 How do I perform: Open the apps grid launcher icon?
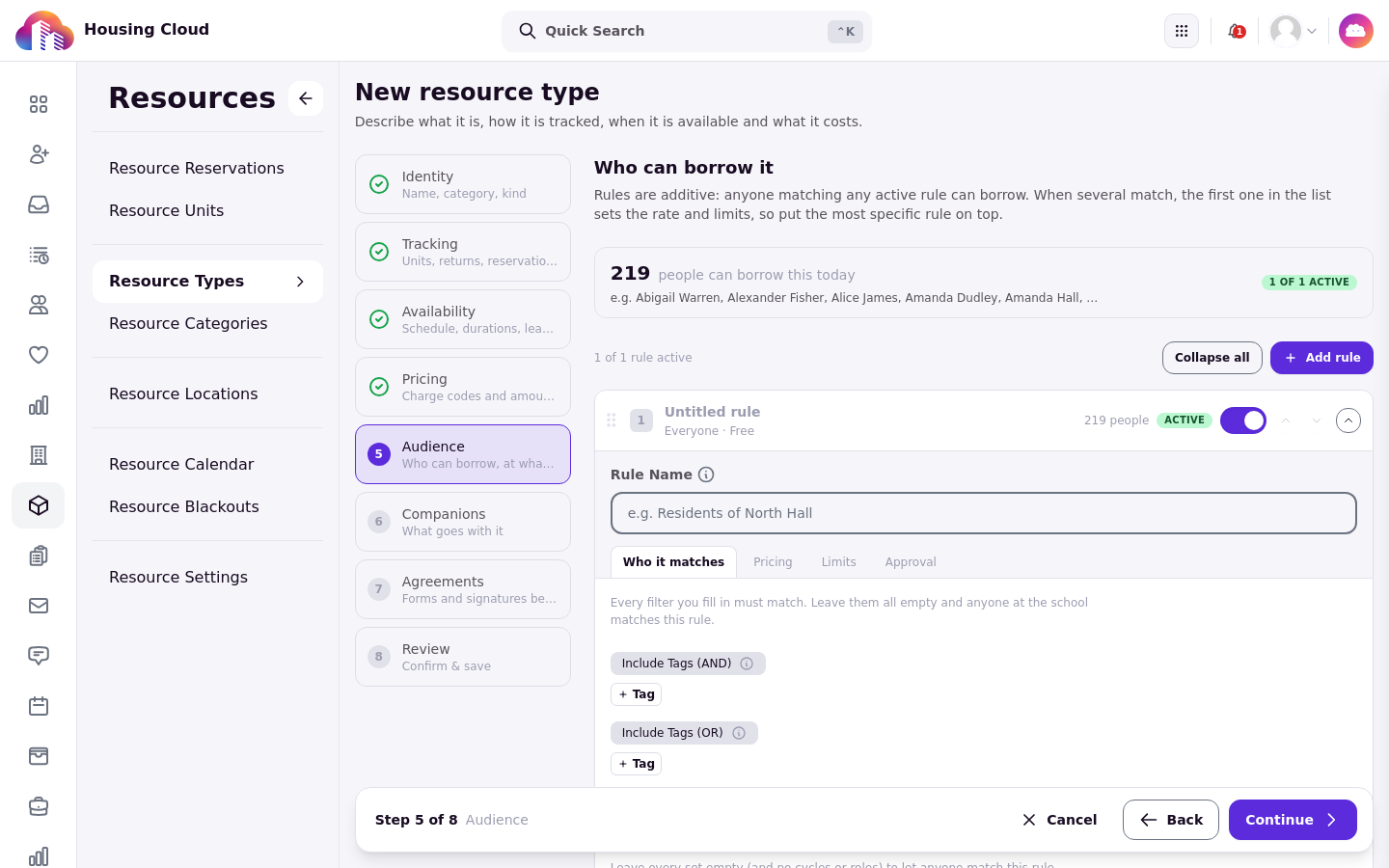tap(1182, 31)
